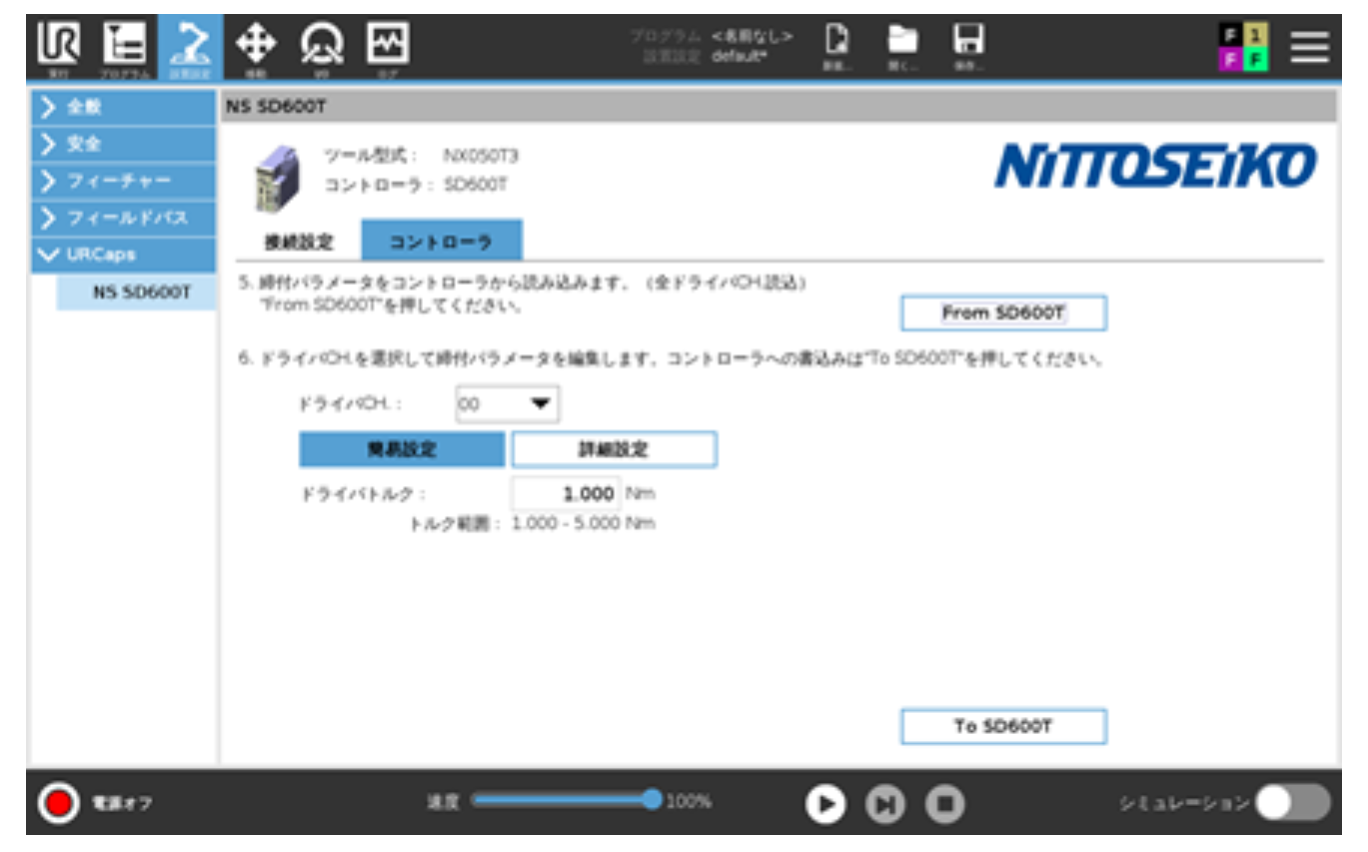This screenshot has width=1368, height=852.
Task: Click the driver torque input field
Action: click(566, 494)
